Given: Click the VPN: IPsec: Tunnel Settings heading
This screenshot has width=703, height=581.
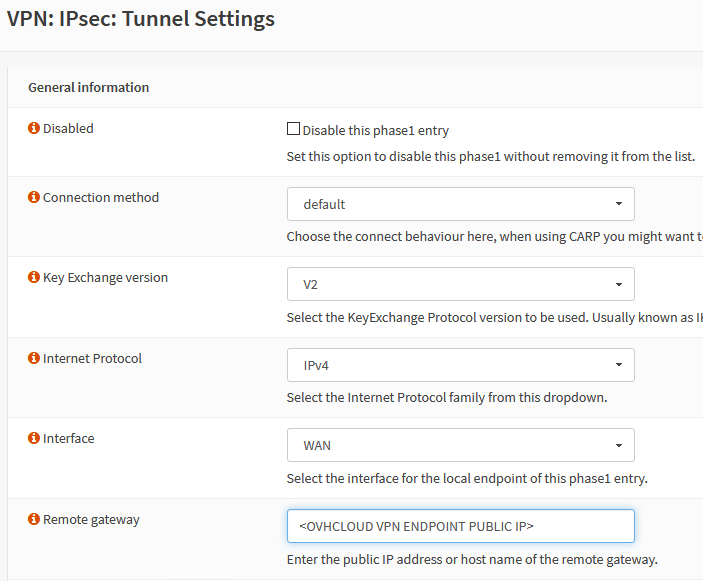Looking at the screenshot, I should click(141, 18).
